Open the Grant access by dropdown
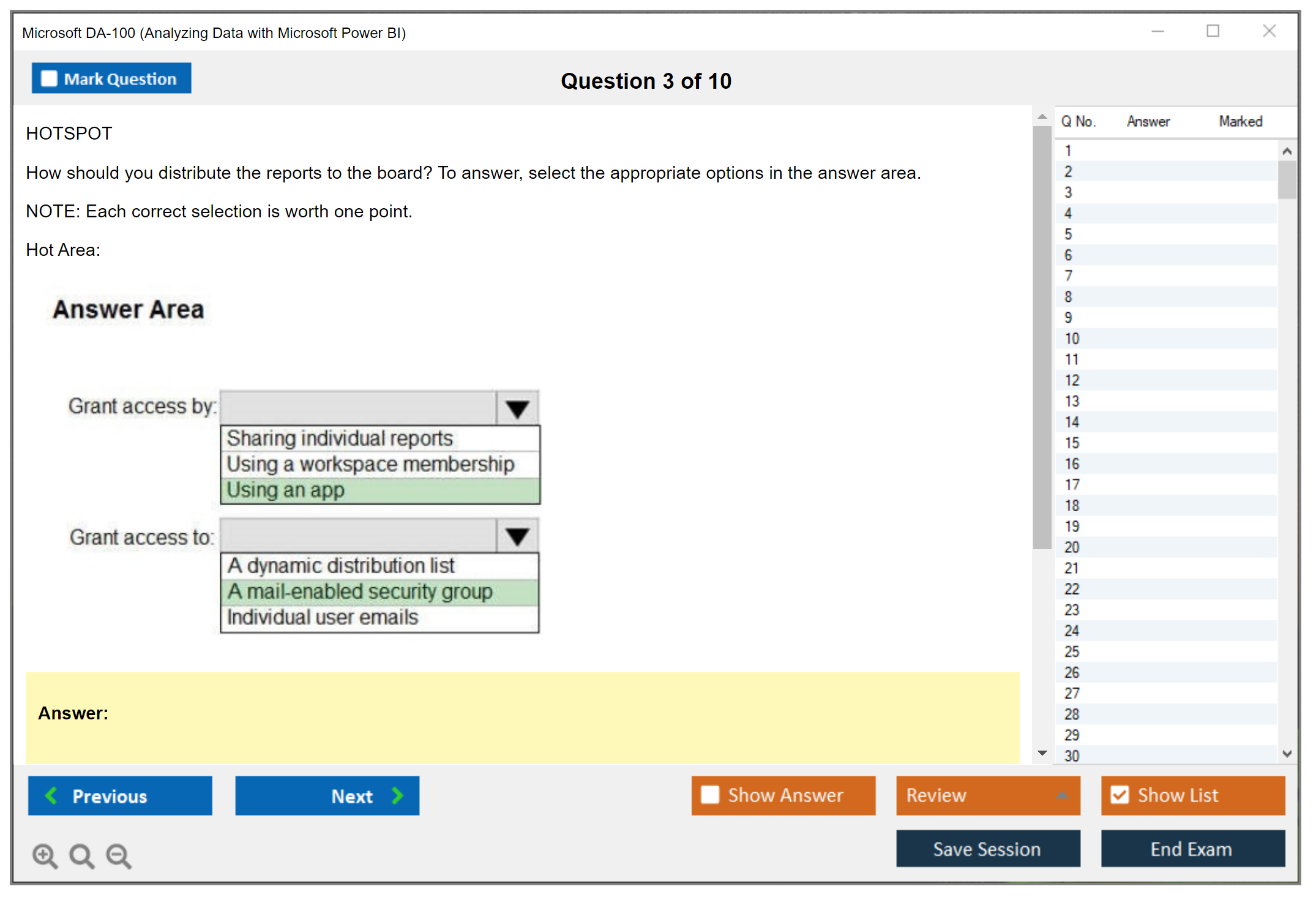Viewport: 1316px width, 900px height. [x=517, y=408]
